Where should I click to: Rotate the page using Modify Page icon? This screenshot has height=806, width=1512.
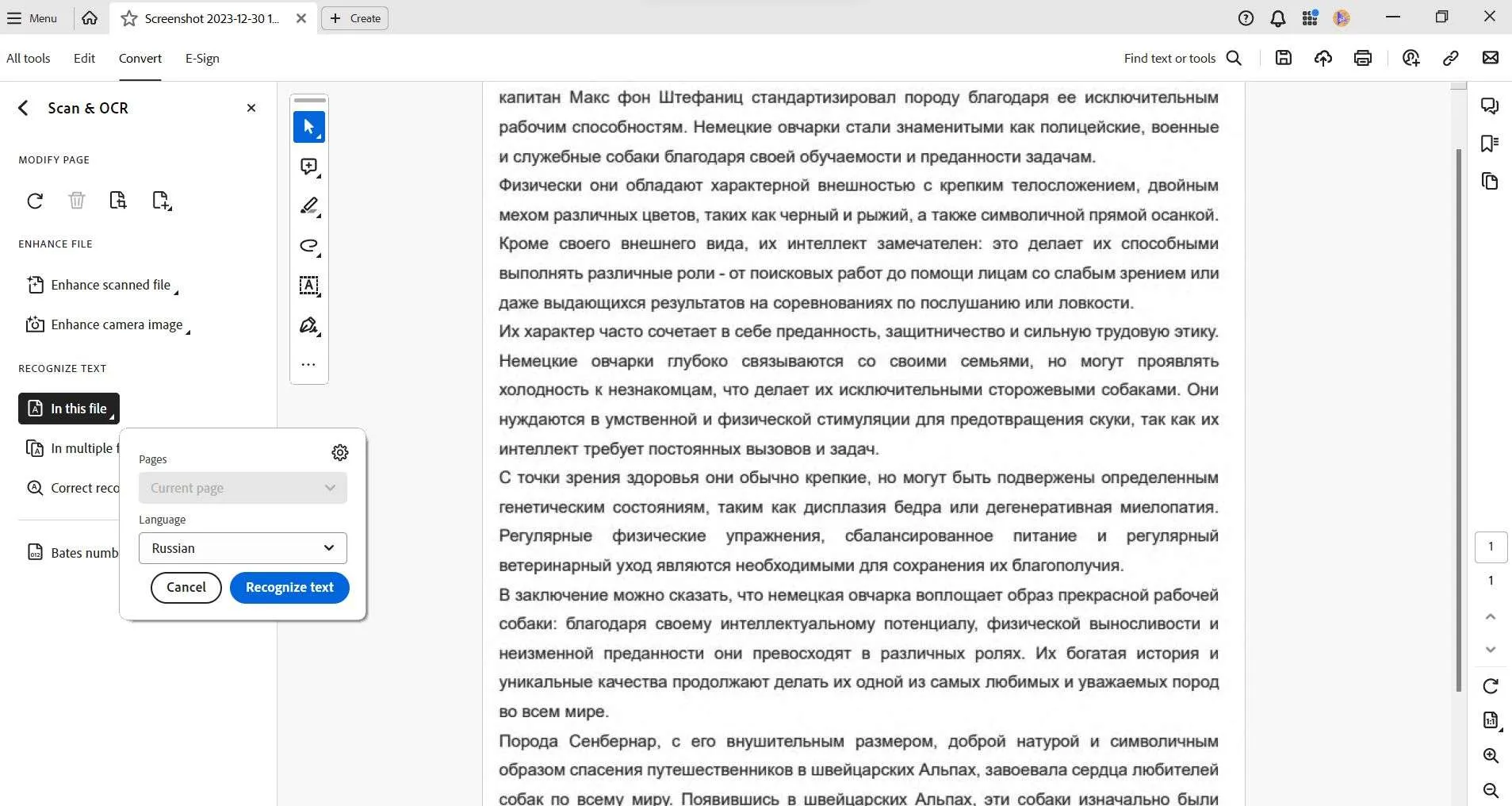(35, 201)
